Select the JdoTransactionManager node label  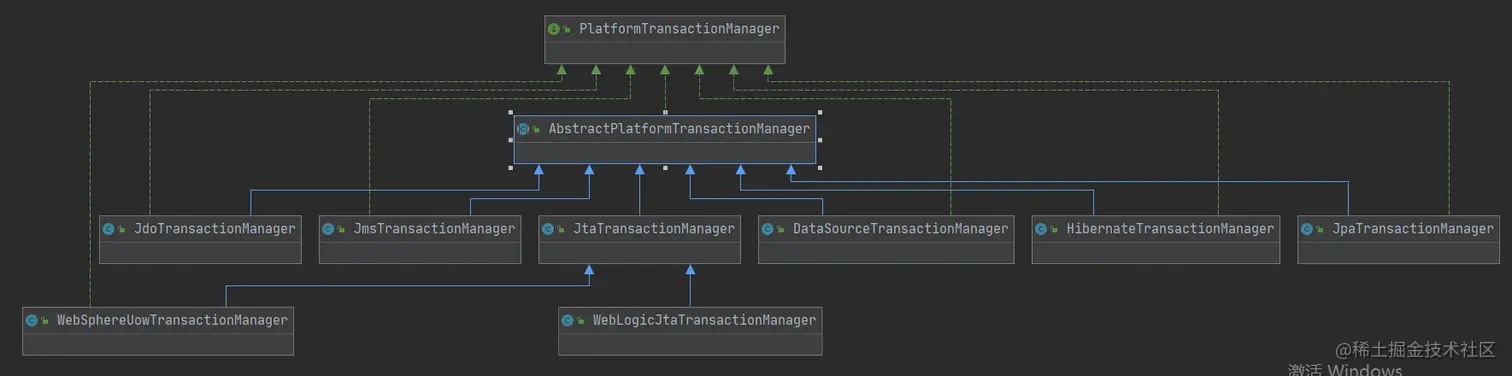215,229
